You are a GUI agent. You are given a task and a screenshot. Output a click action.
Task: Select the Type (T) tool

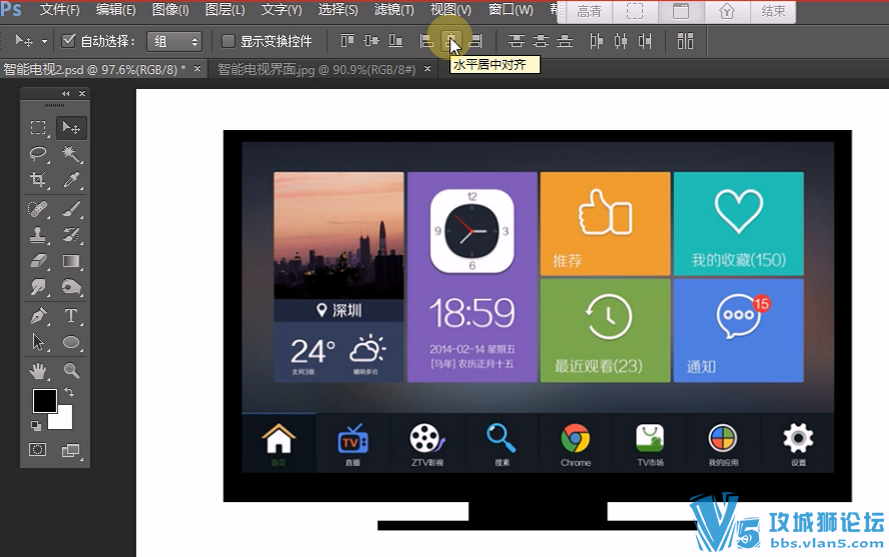tap(71, 315)
